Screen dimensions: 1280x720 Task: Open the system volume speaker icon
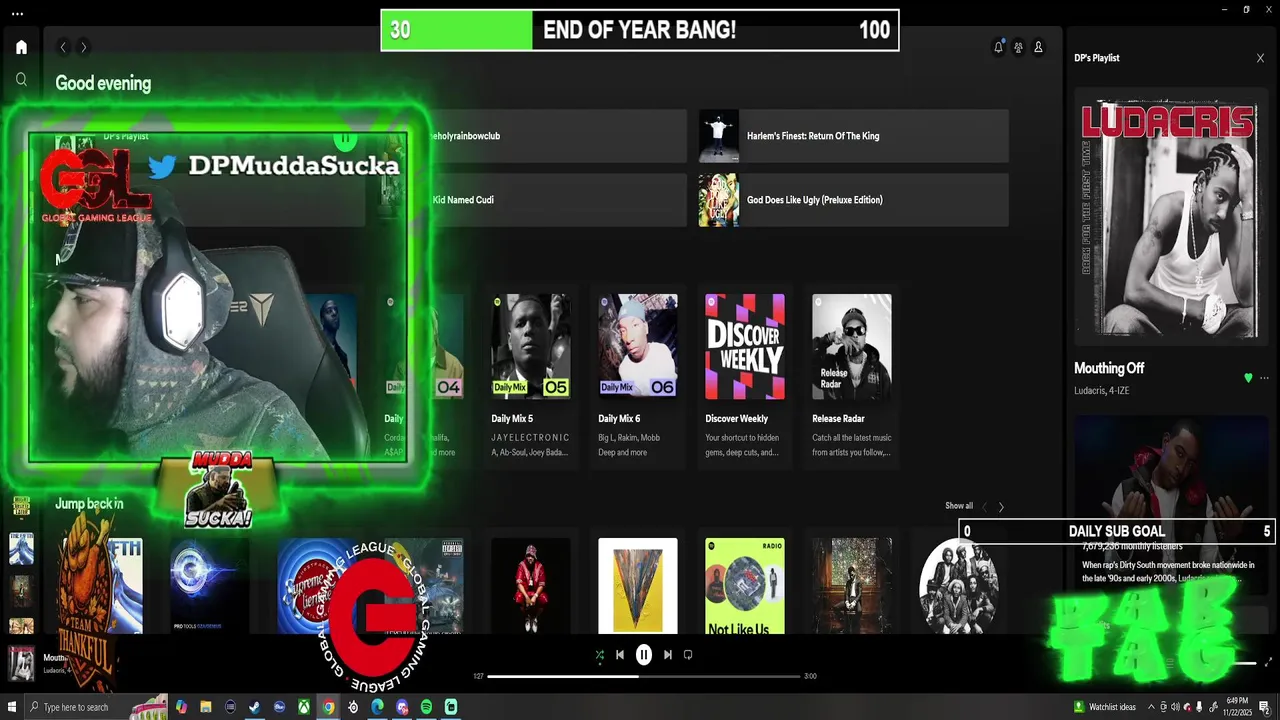coord(1175,707)
